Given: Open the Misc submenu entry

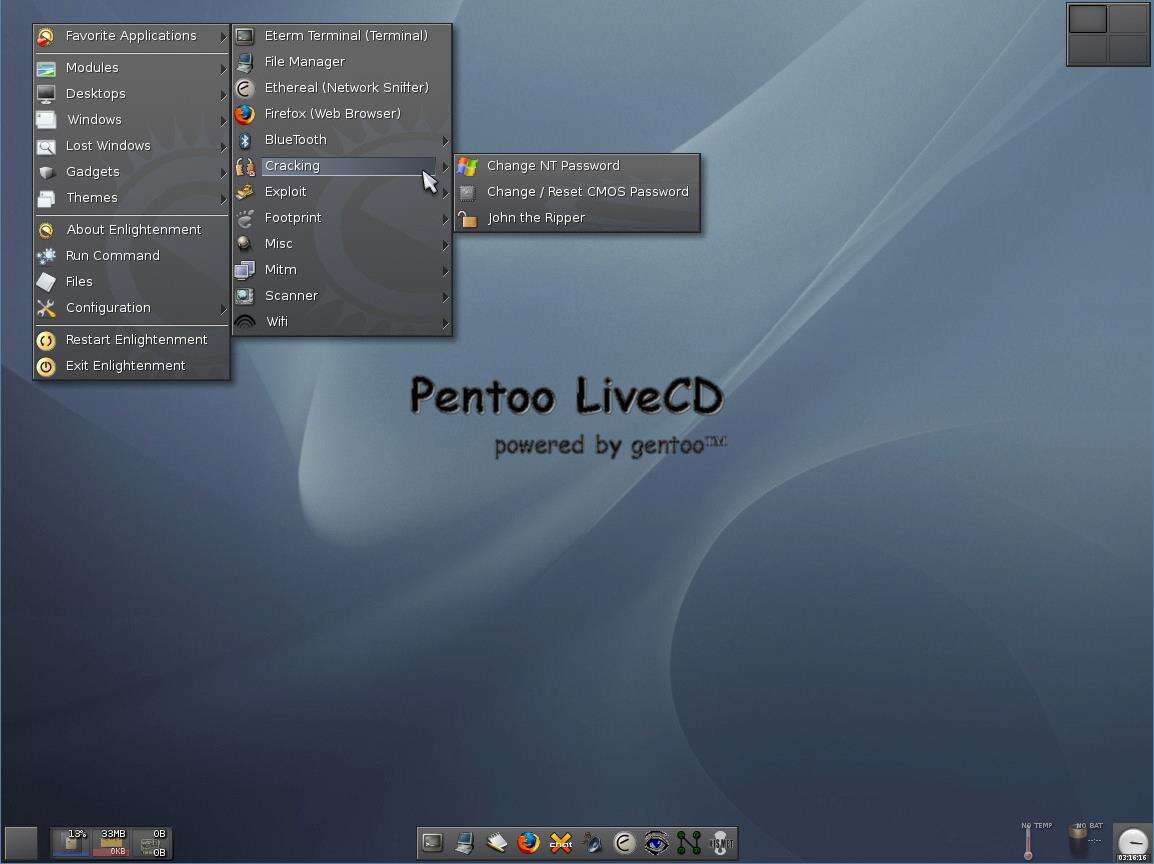Looking at the screenshot, I should [x=342, y=244].
